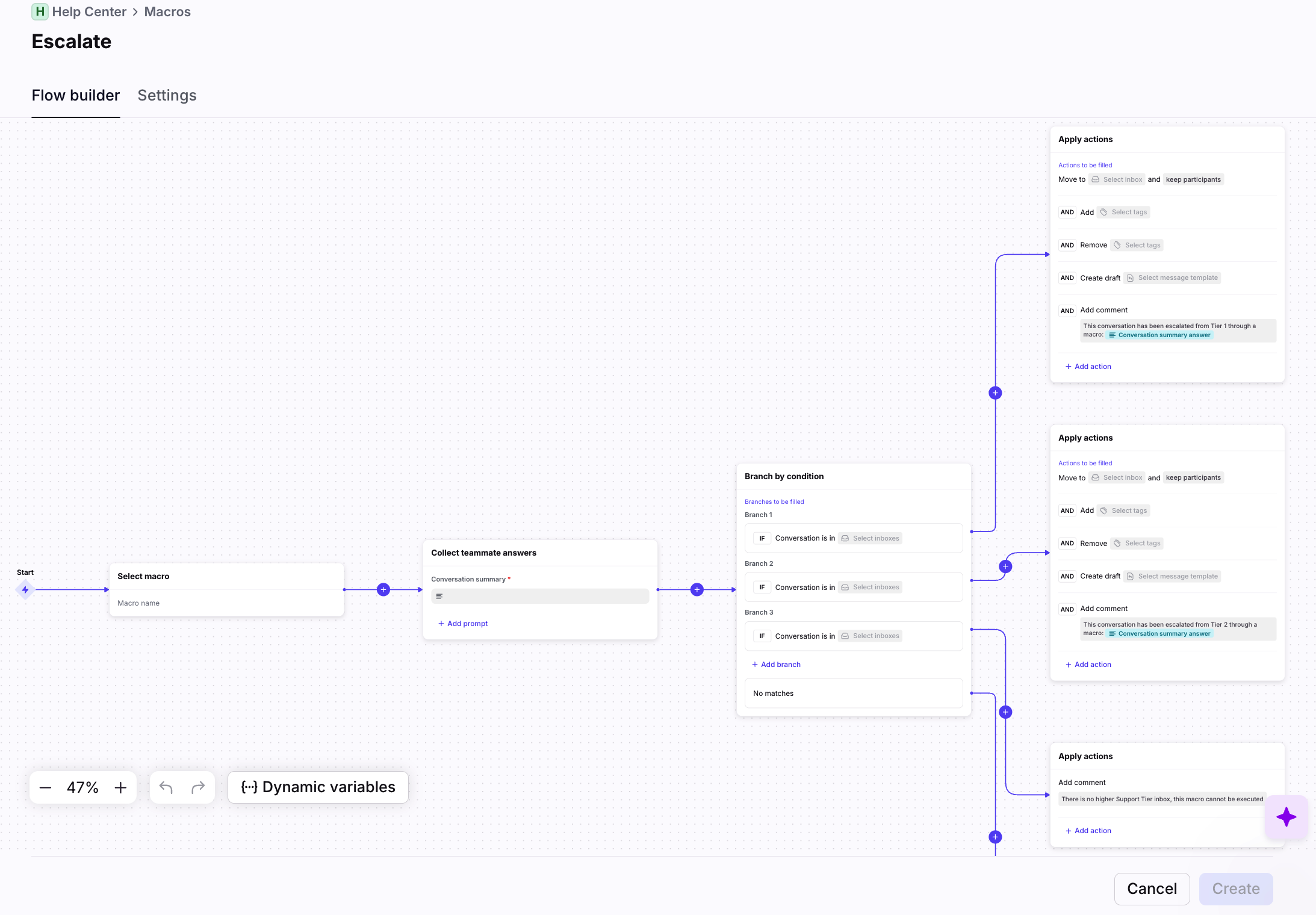
Task: Click the Conversation summary input field
Action: pos(540,597)
